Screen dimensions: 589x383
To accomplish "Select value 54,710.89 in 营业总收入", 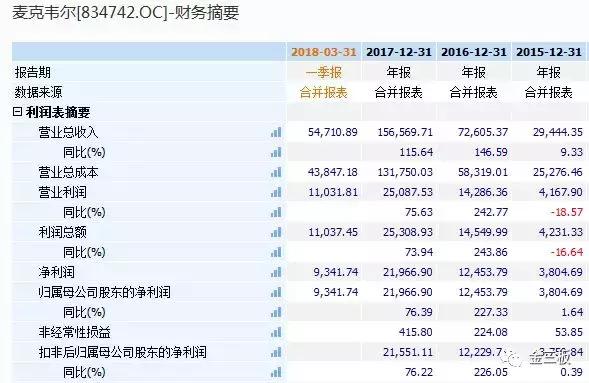I will [333, 132].
